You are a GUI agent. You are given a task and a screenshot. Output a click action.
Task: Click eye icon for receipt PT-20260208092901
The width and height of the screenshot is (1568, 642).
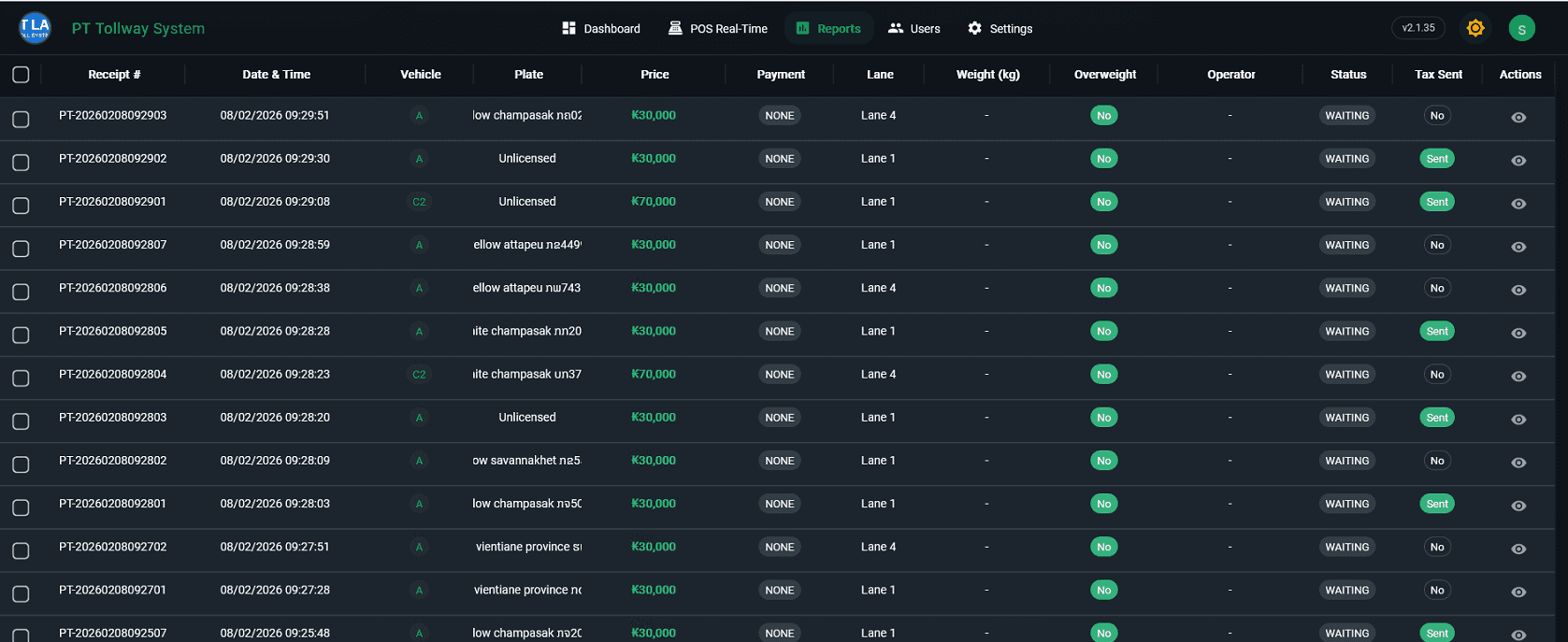coord(1518,204)
